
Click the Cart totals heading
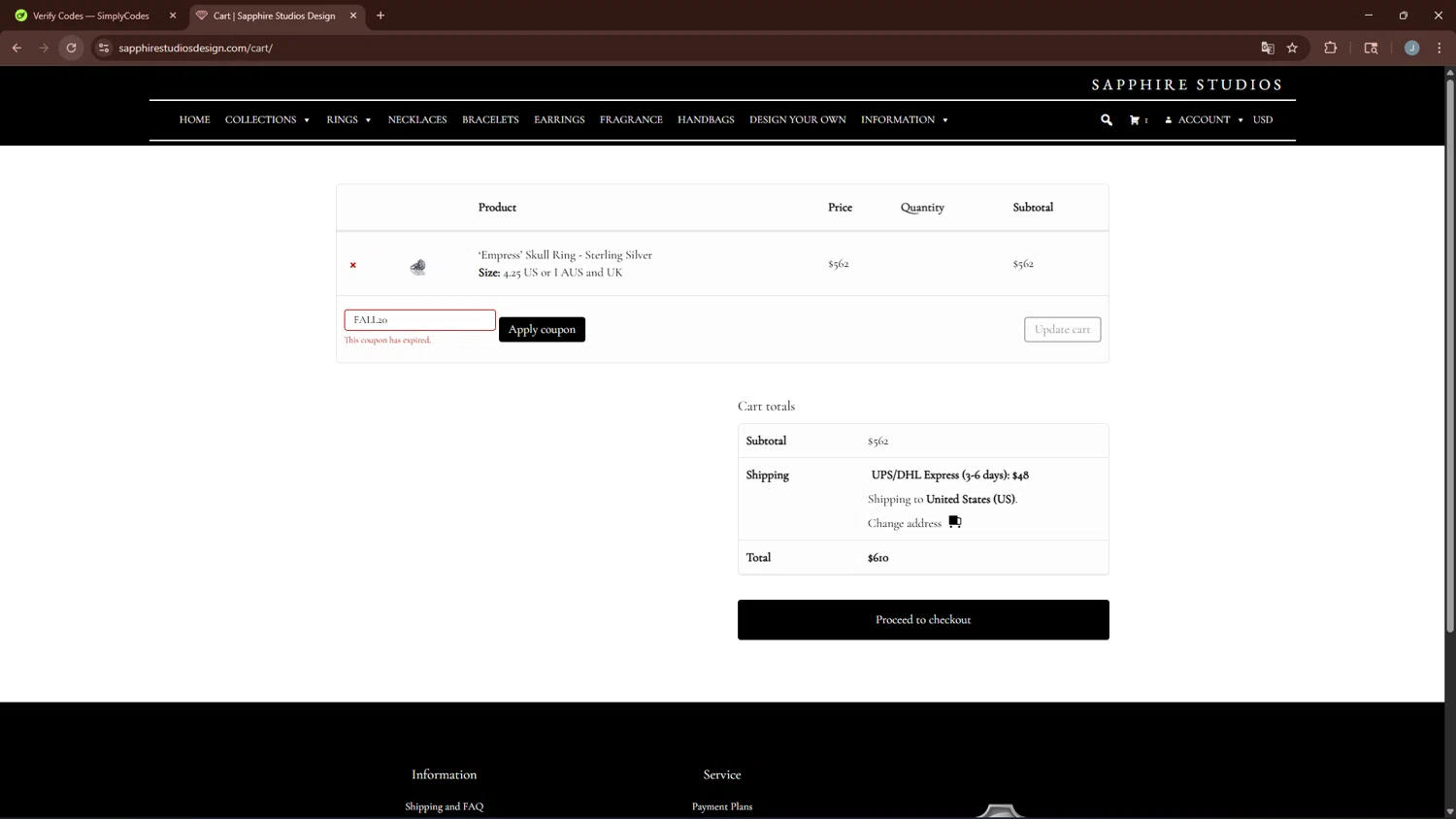pos(766,407)
